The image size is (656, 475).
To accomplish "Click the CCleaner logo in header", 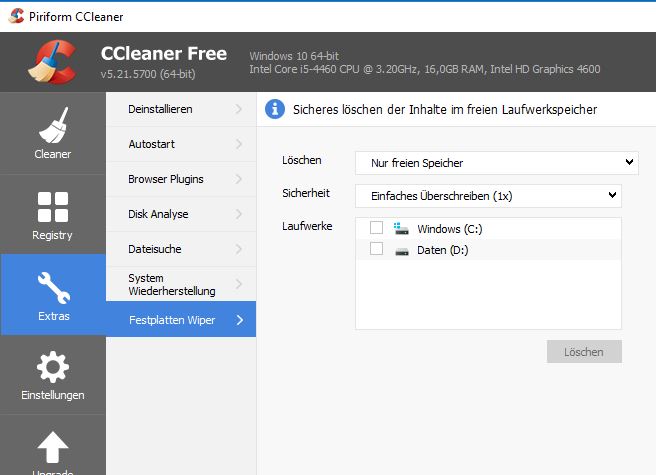I will click(53, 62).
